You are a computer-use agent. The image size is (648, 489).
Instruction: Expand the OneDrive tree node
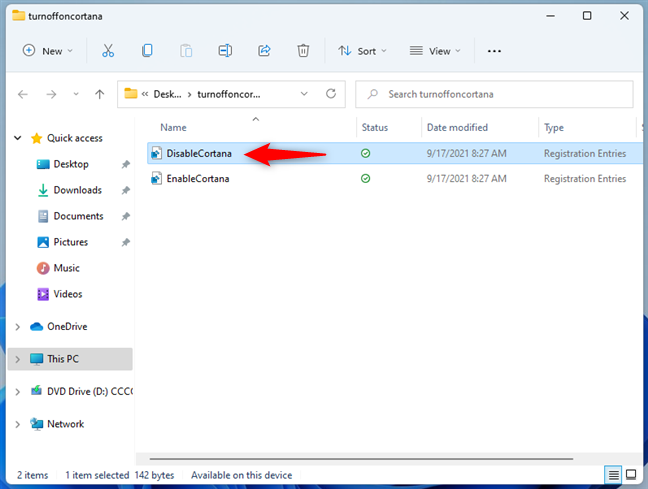tap(17, 327)
